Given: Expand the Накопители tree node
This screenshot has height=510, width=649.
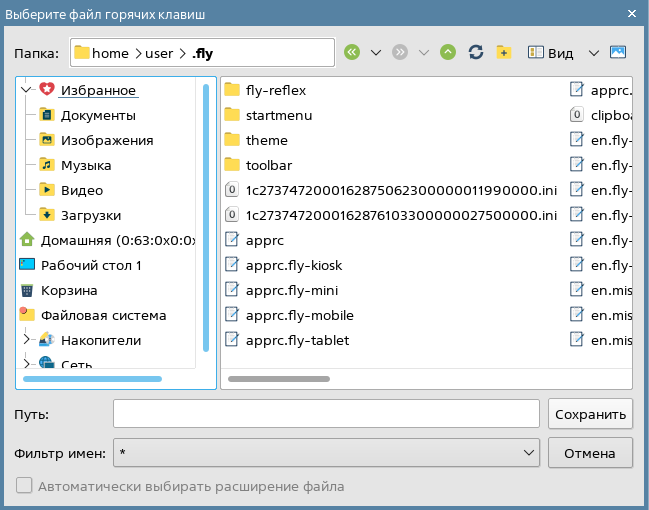Looking at the screenshot, I should point(26,340).
